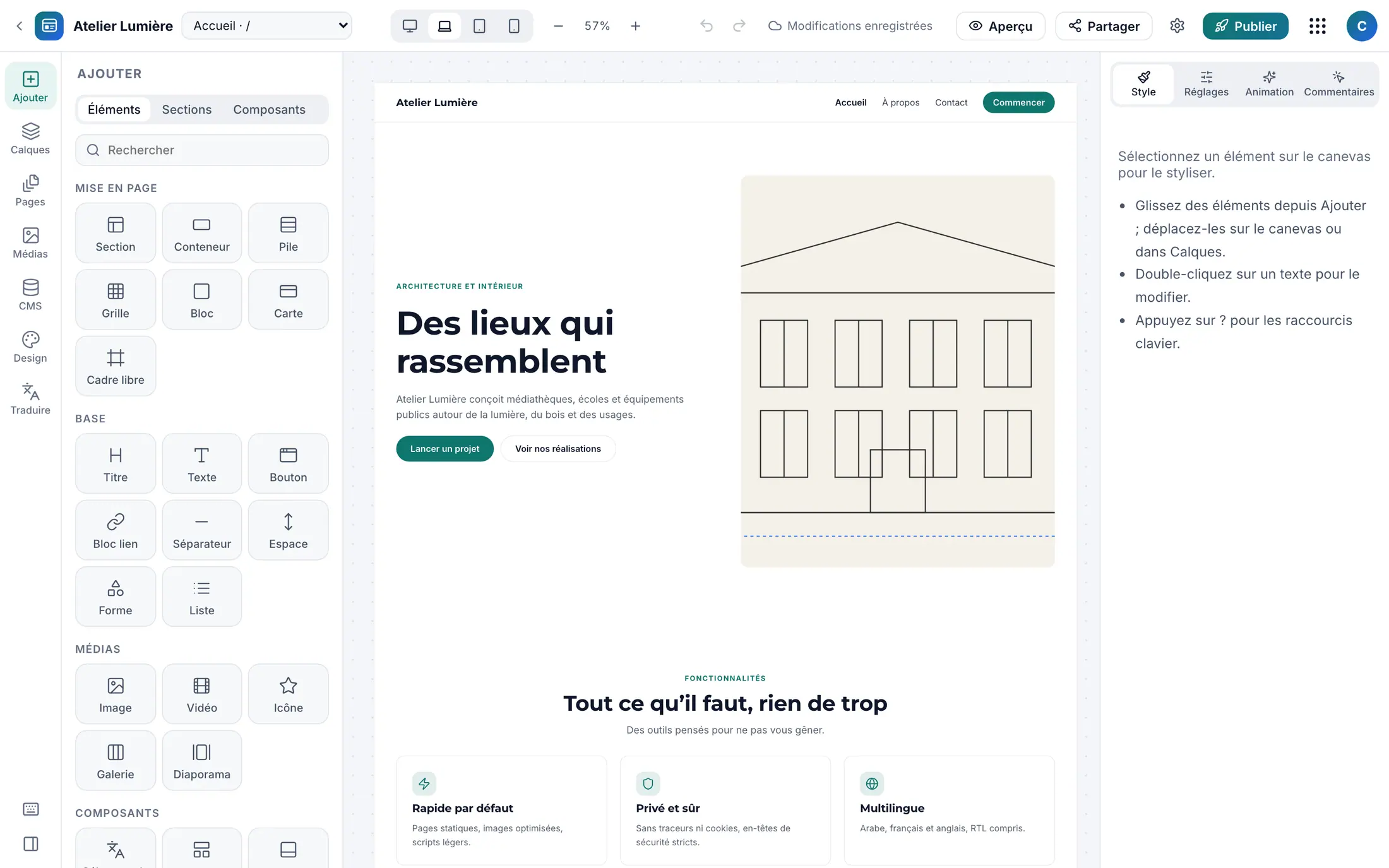Insert a Titre heading element
This screenshot has width=1389, height=868.
pyautogui.click(x=116, y=463)
